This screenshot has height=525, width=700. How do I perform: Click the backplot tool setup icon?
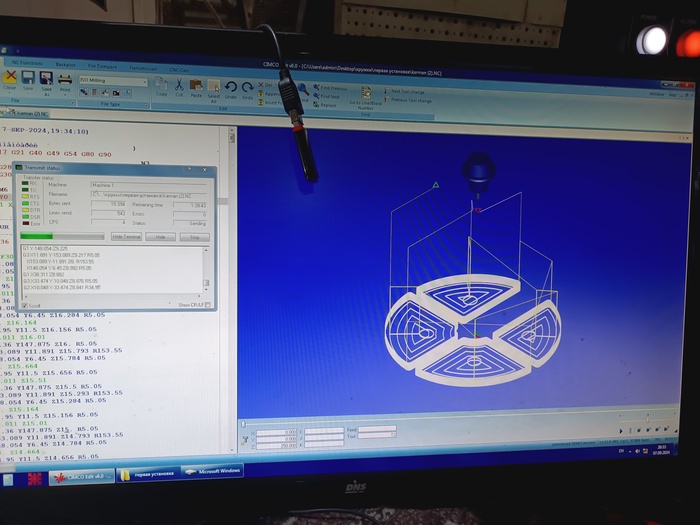[x=244, y=440]
